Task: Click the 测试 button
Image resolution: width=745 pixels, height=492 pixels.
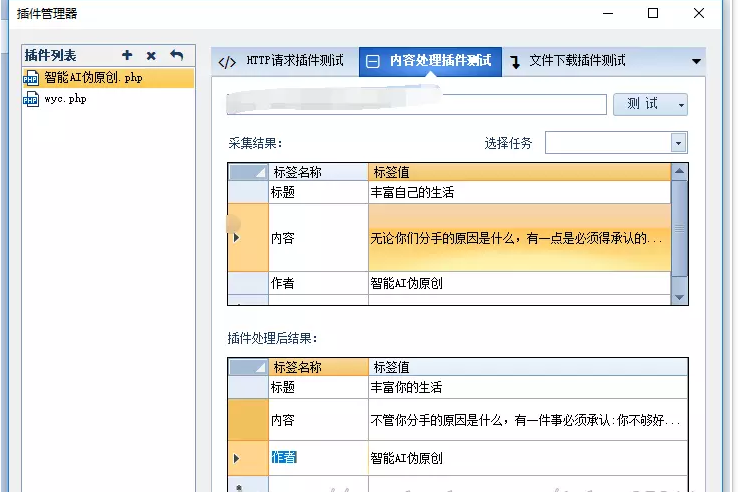Action: (x=642, y=104)
